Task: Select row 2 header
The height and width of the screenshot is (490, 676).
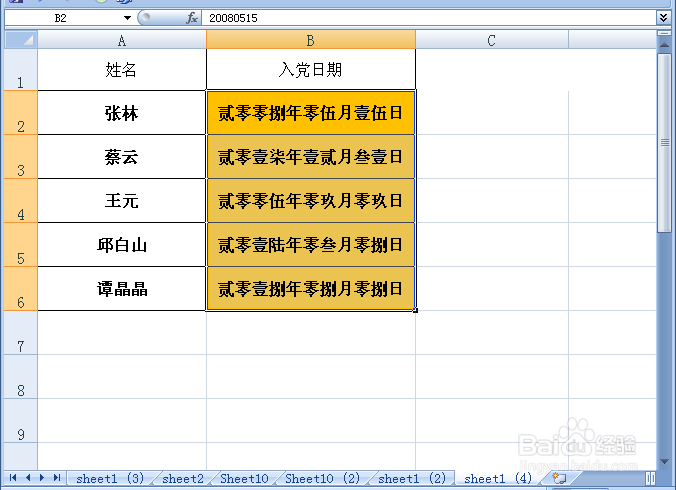Action: (x=21, y=113)
